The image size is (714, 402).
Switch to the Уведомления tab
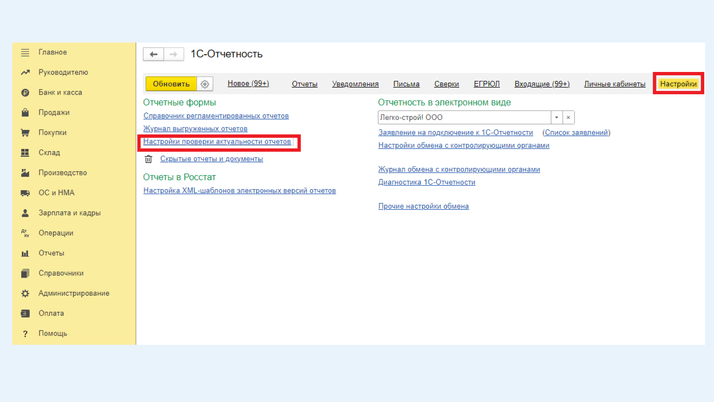pos(355,84)
